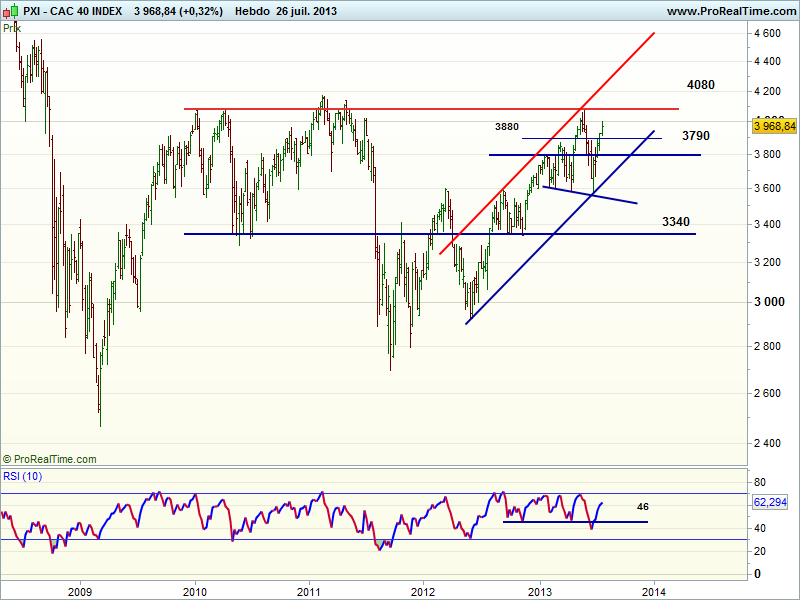Select the 3340 support level label
This screenshot has height=600, width=800.
click(x=676, y=221)
